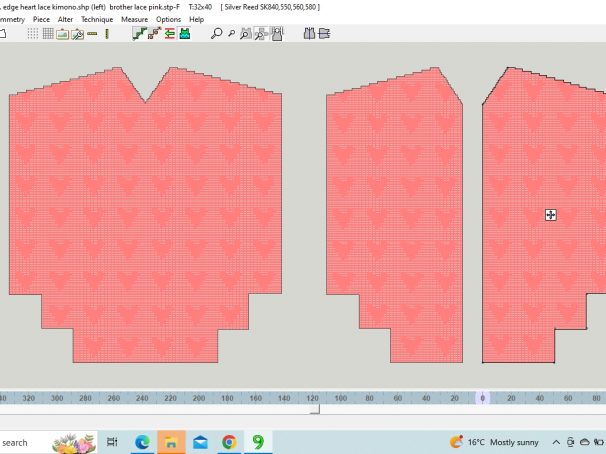
Task: Open Google Chrome from the taskbar
Action: point(229,441)
